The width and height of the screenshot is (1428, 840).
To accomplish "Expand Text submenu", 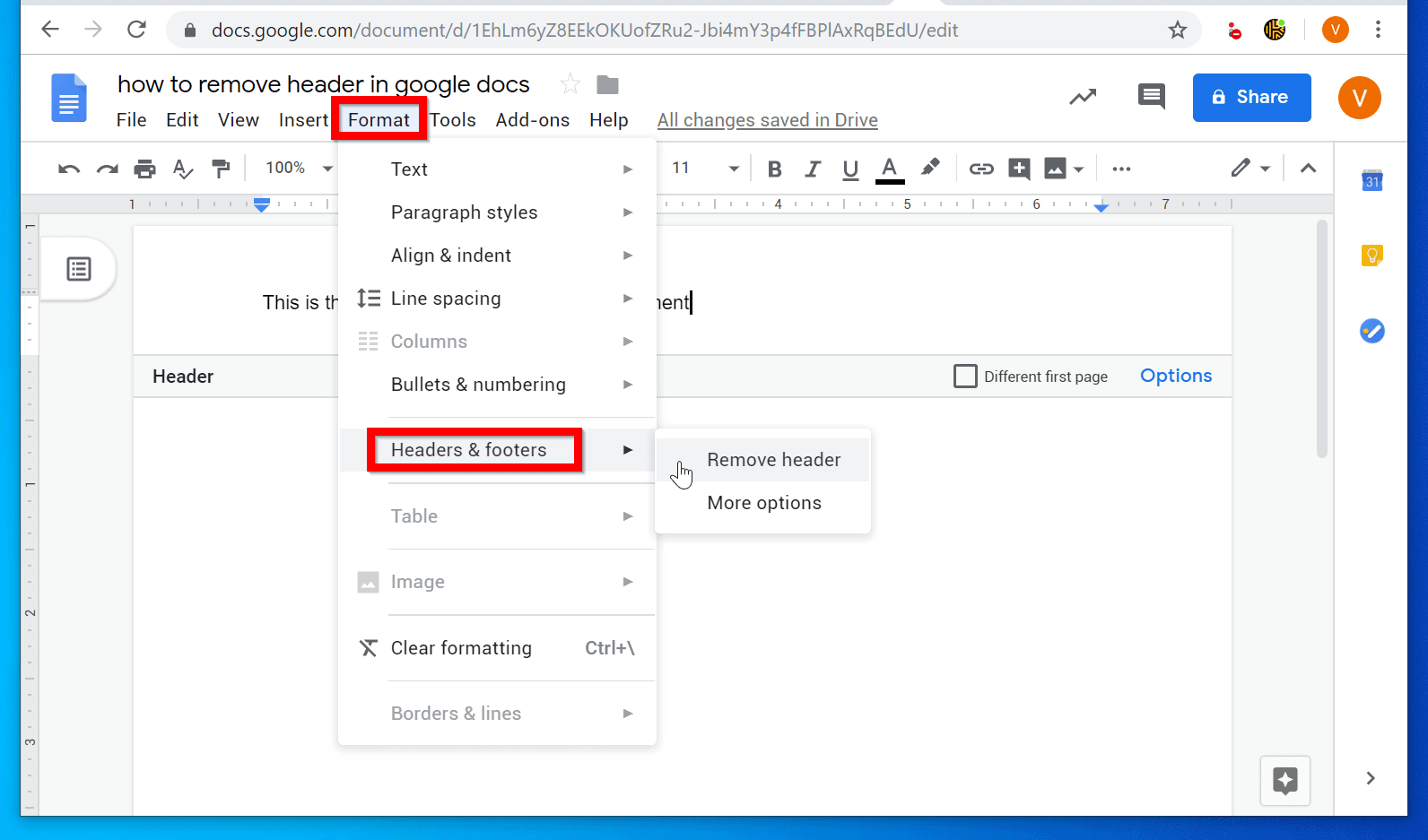I will tap(498, 169).
